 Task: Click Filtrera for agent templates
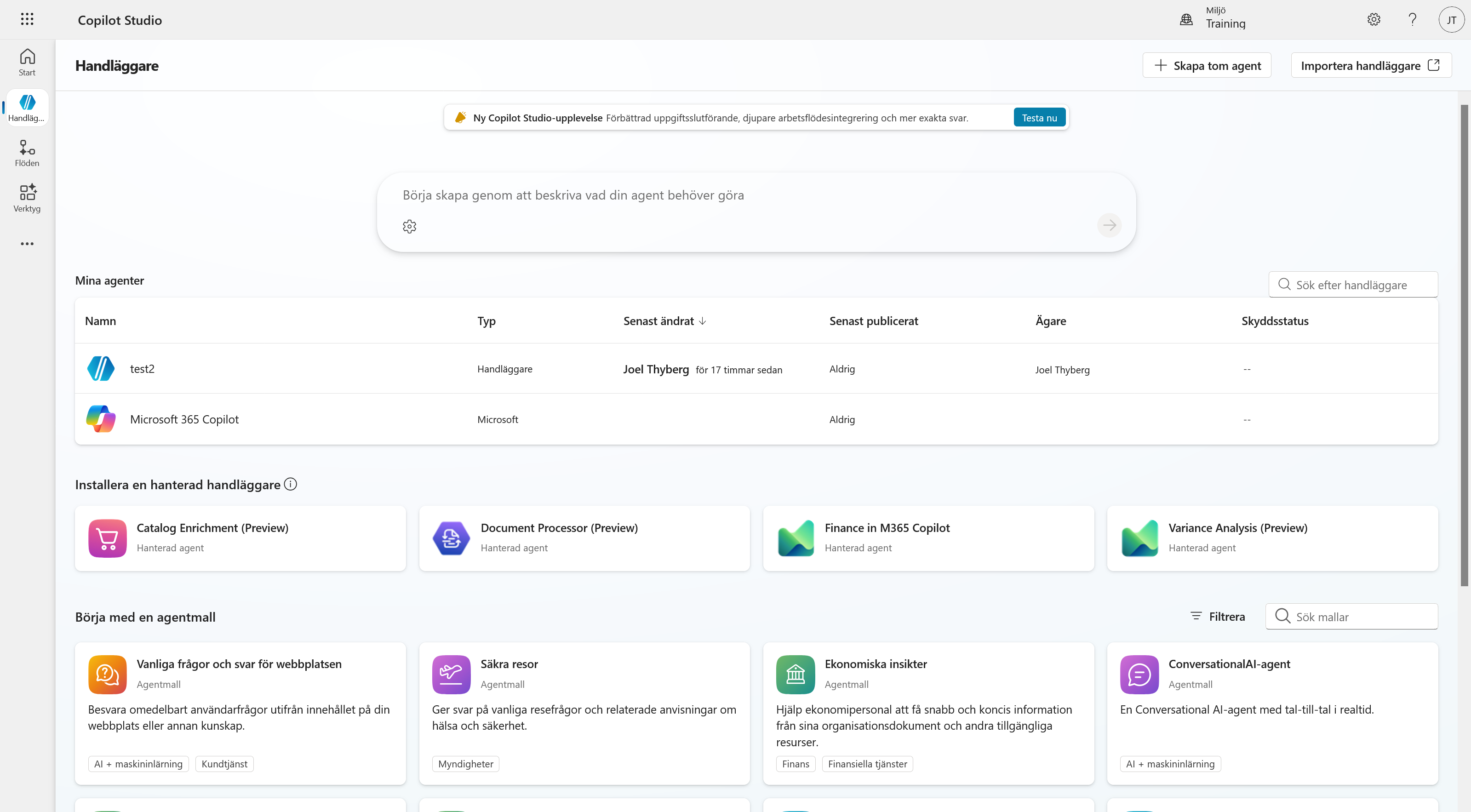click(1218, 617)
